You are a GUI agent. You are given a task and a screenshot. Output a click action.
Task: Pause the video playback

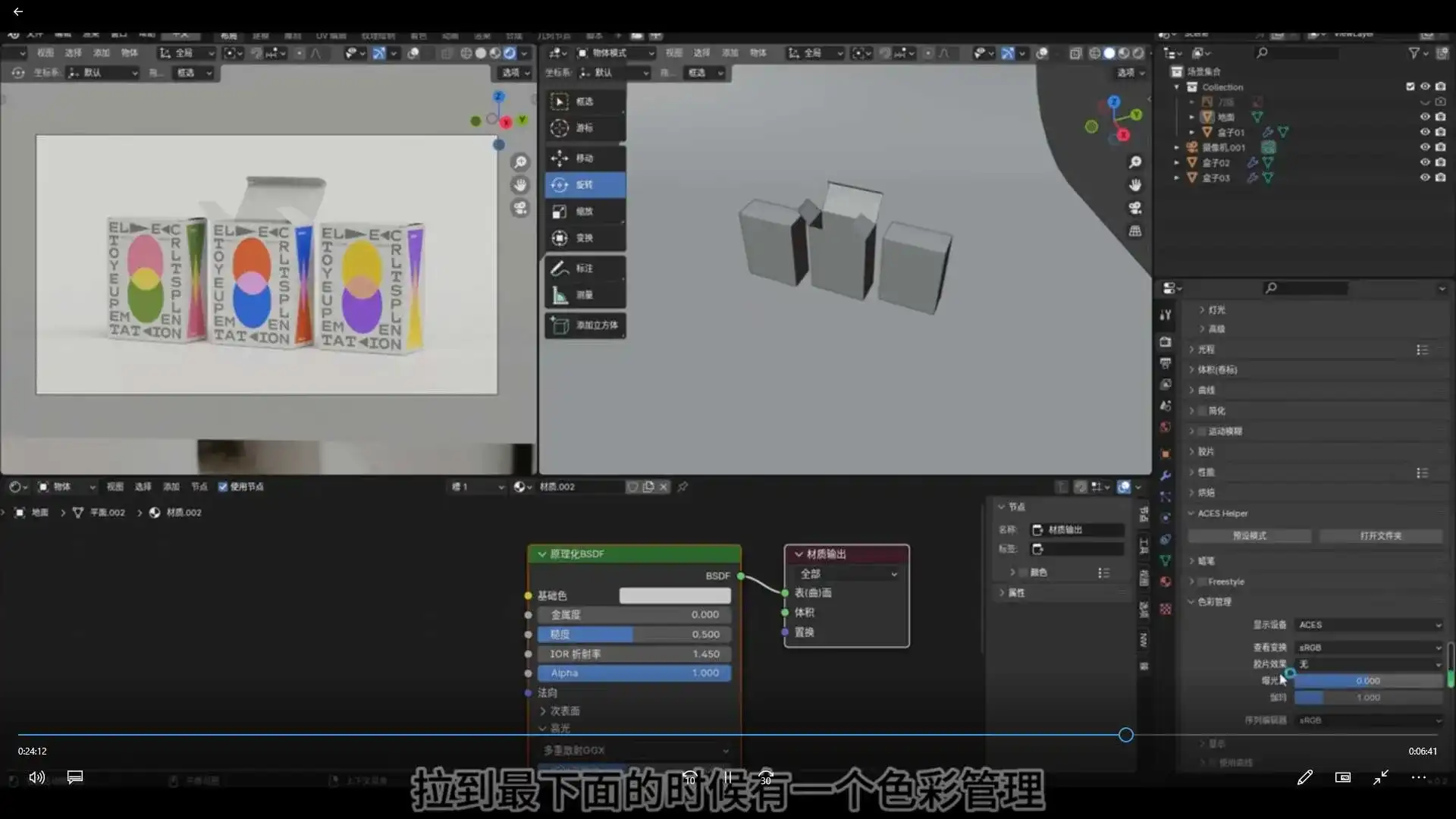click(x=728, y=777)
